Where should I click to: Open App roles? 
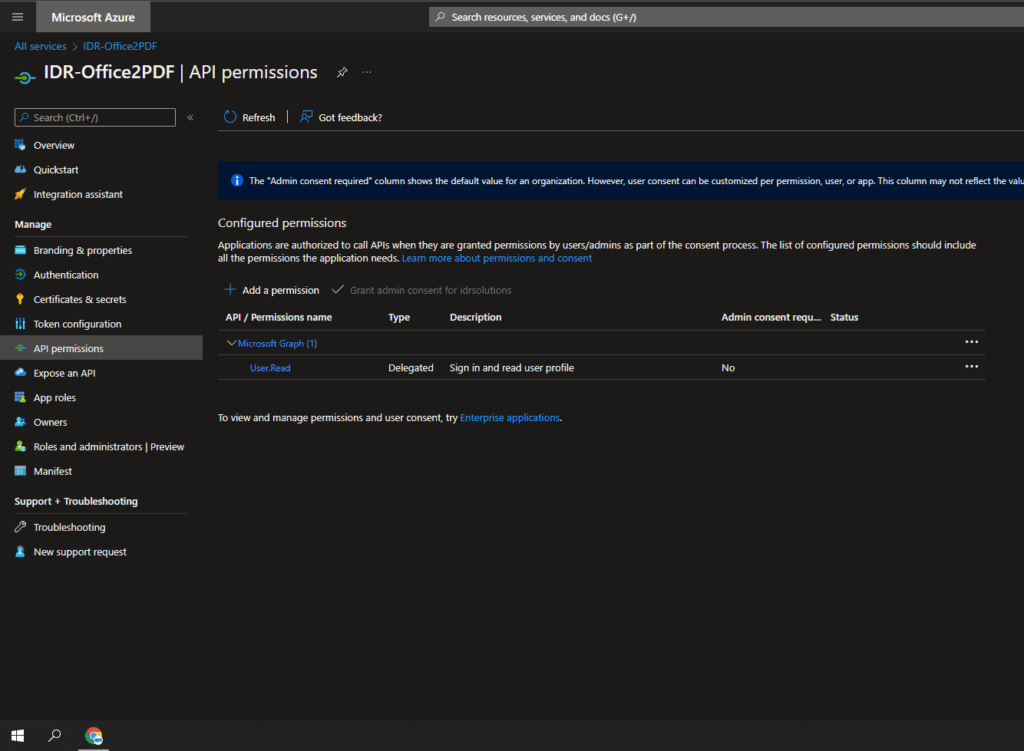pyautogui.click(x=55, y=397)
